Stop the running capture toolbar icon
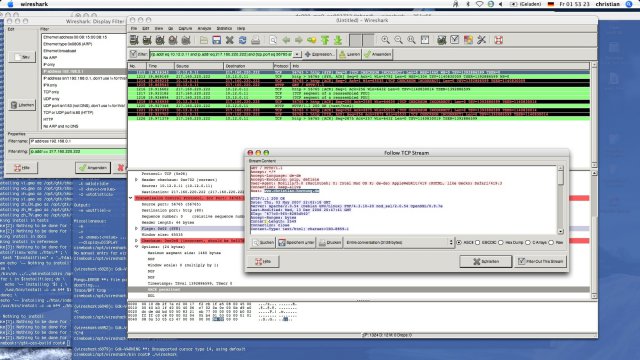The width and height of the screenshot is (640, 360). click(x=173, y=40)
